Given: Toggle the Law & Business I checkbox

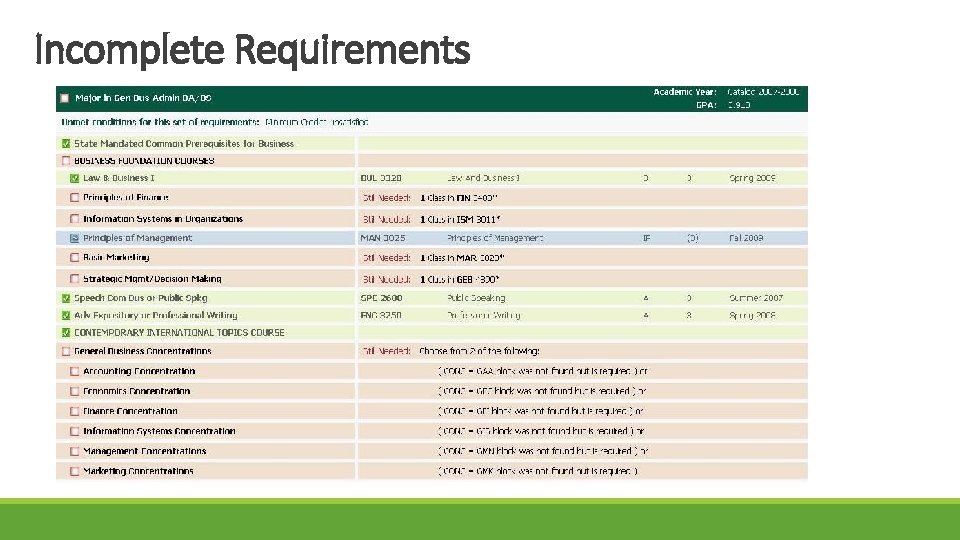Looking at the screenshot, I should point(75,178).
